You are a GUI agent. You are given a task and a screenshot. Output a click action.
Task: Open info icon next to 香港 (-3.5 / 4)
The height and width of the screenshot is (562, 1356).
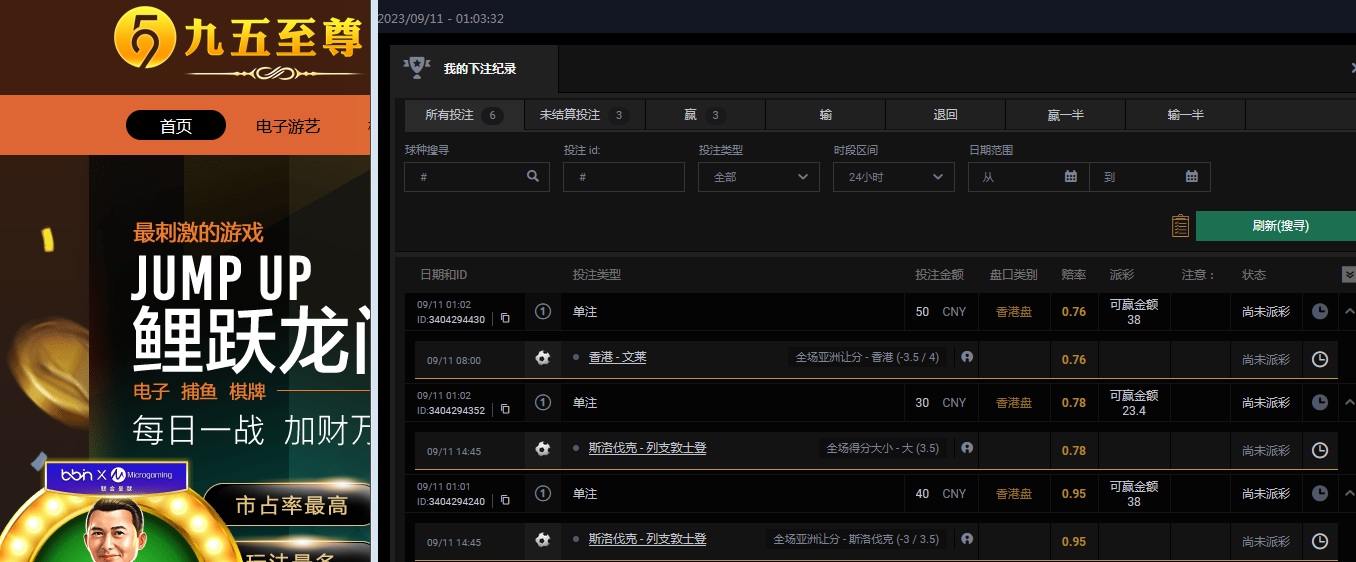(x=967, y=356)
